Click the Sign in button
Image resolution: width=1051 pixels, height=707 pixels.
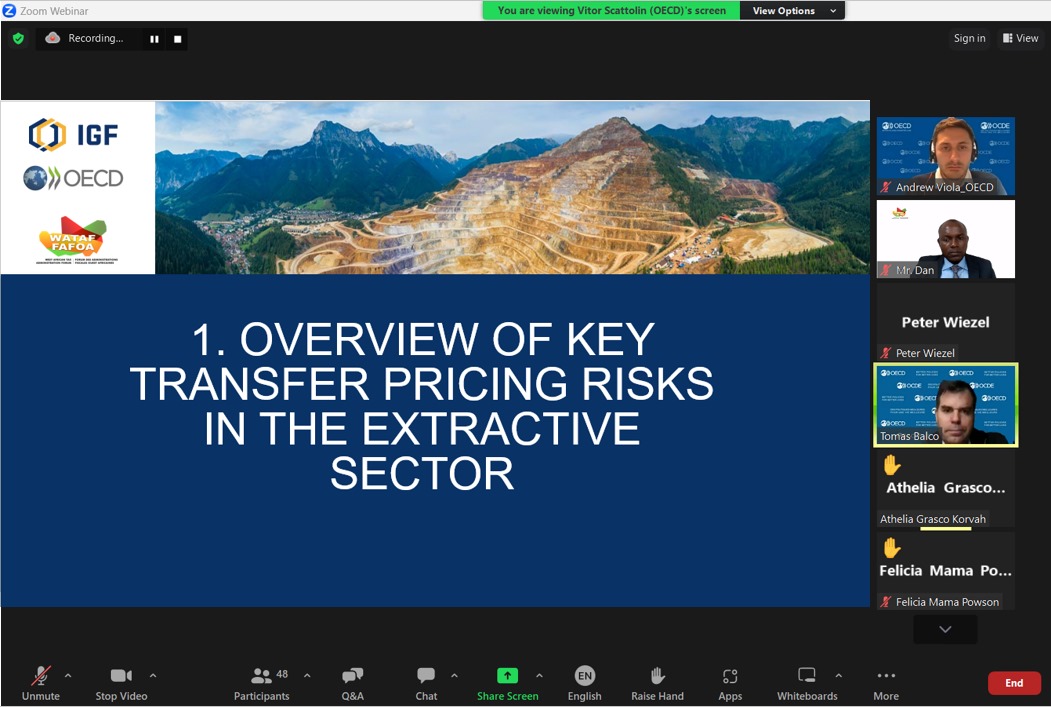[x=969, y=38]
